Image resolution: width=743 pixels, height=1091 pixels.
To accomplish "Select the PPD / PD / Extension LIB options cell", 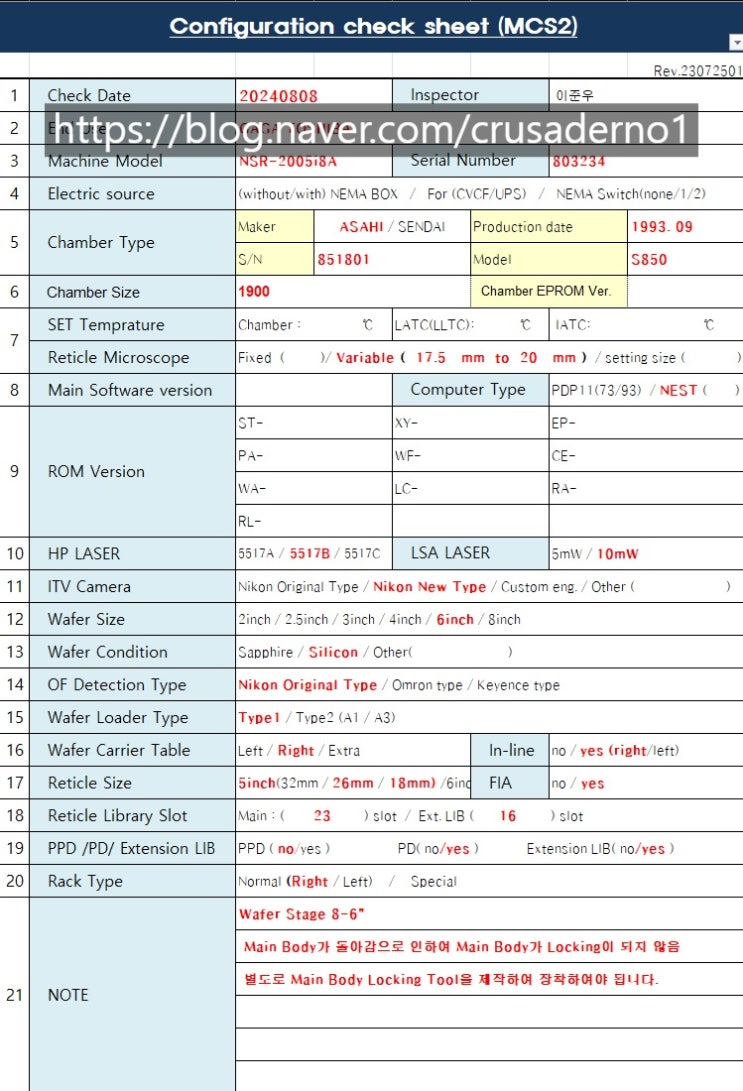I will [489, 848].
